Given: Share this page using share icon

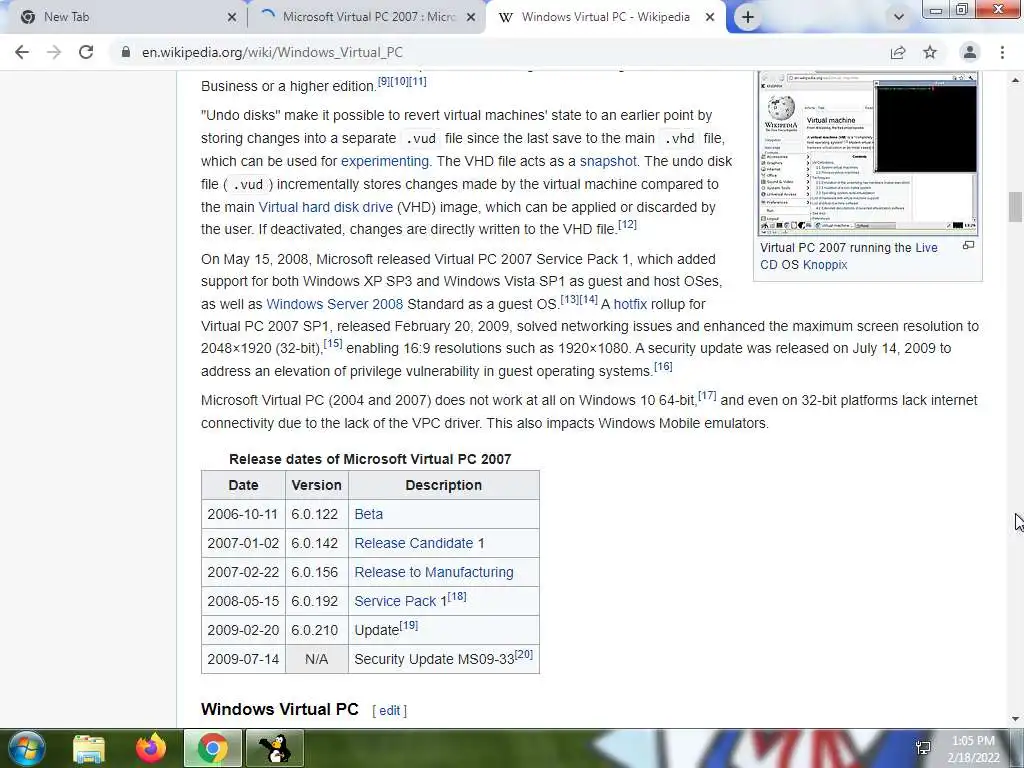Looking at the screenshot, I should 898,52.
